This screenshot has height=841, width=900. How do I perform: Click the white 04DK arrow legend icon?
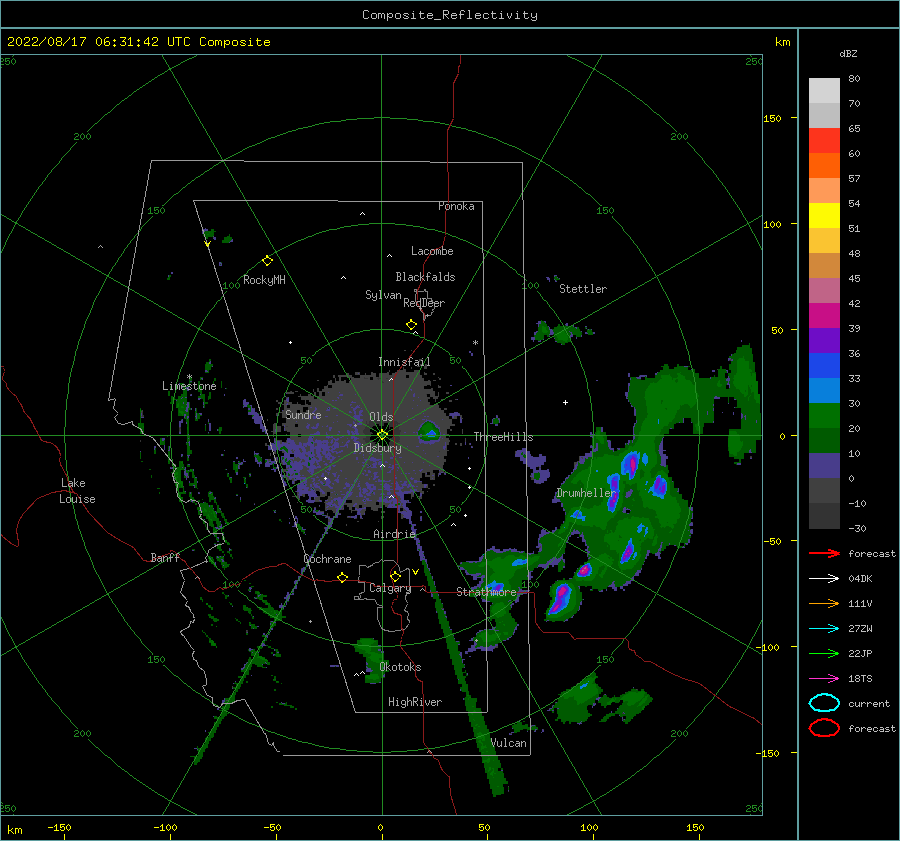coord(824,578)
